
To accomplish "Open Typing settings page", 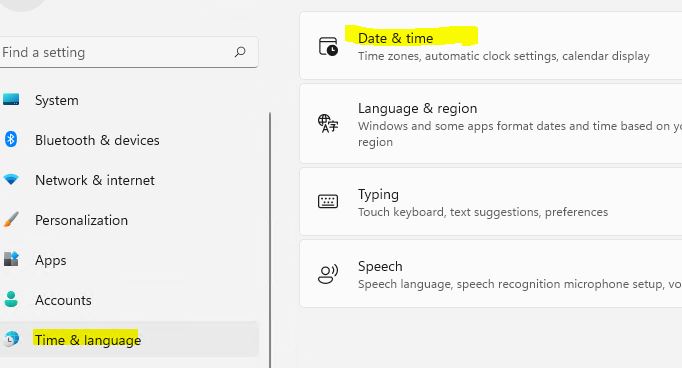I will coord(491,202).
